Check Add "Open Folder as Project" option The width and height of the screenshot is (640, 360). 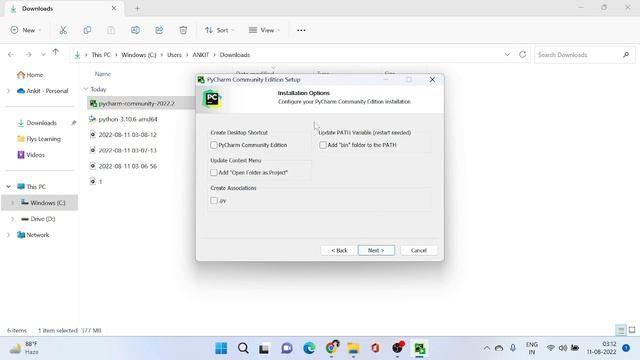point(214,173)
